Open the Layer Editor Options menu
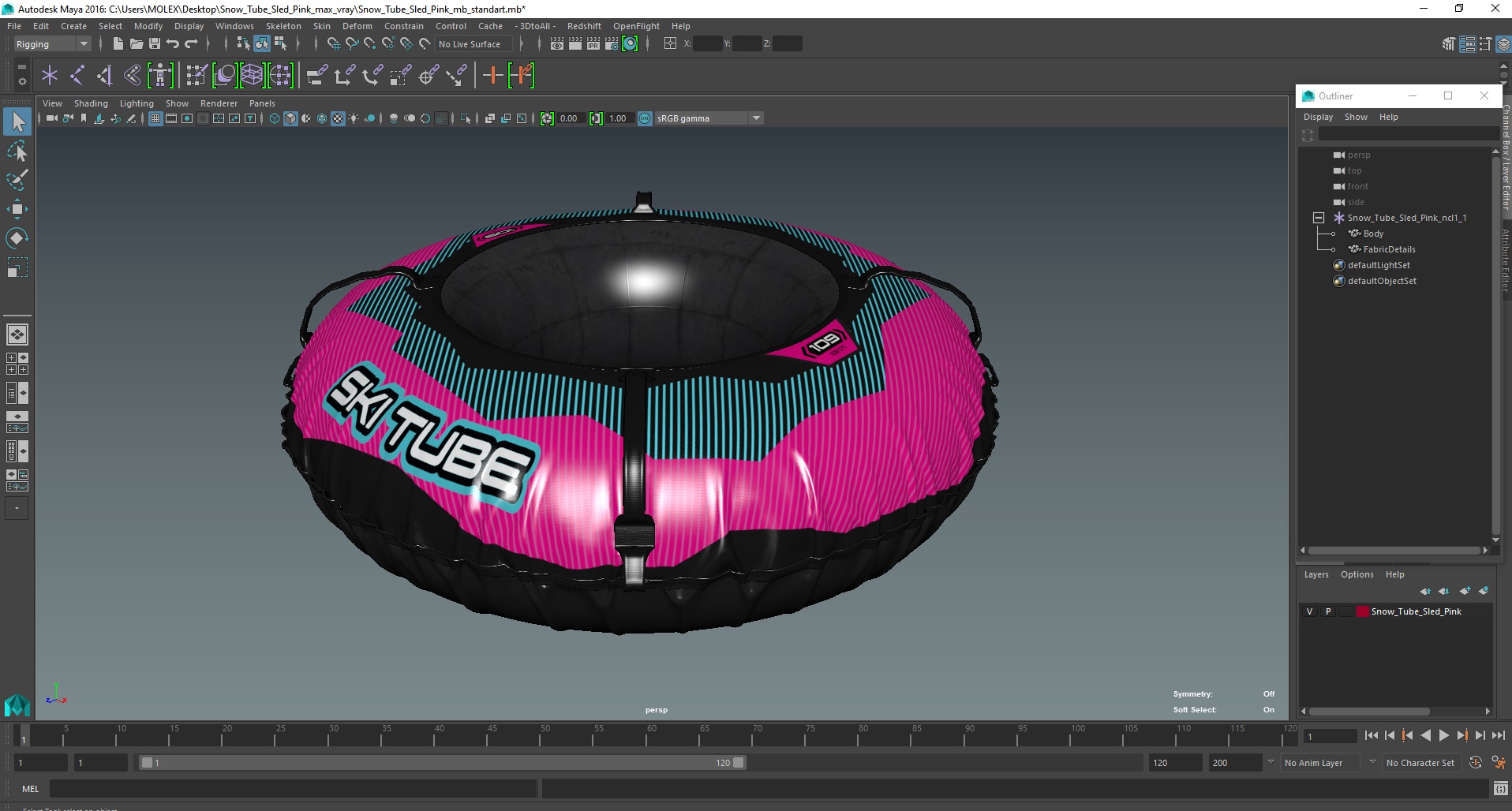 tap(1357, 574)
